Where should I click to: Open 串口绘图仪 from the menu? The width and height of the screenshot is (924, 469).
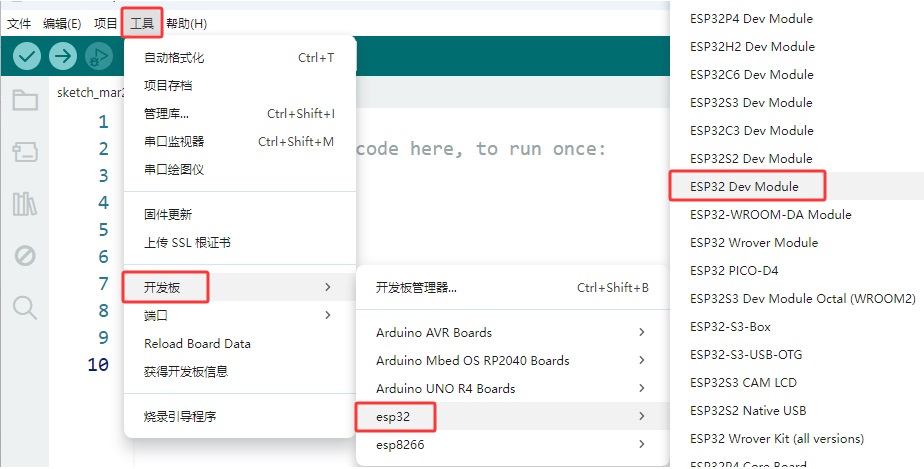point(240,170)
